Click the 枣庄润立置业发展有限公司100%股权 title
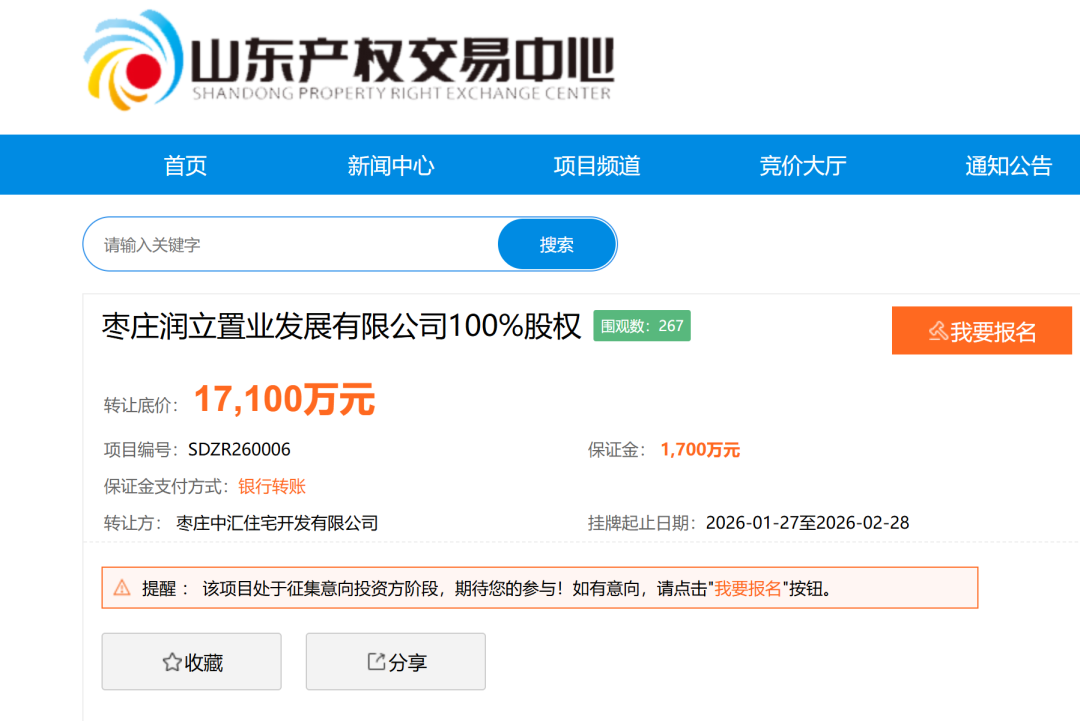 pyautogui.click(x=341, y=327)
